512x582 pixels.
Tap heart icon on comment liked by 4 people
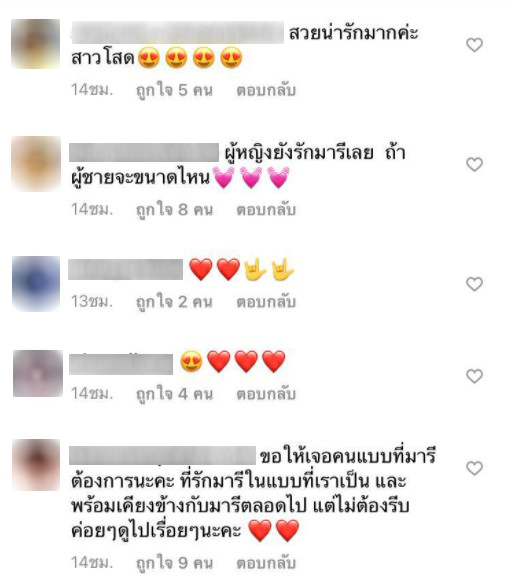(x=474, y=376)
